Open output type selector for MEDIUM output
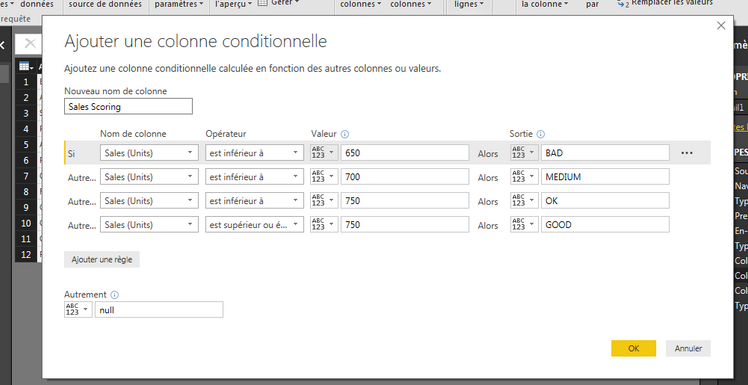 coord(524,177)
